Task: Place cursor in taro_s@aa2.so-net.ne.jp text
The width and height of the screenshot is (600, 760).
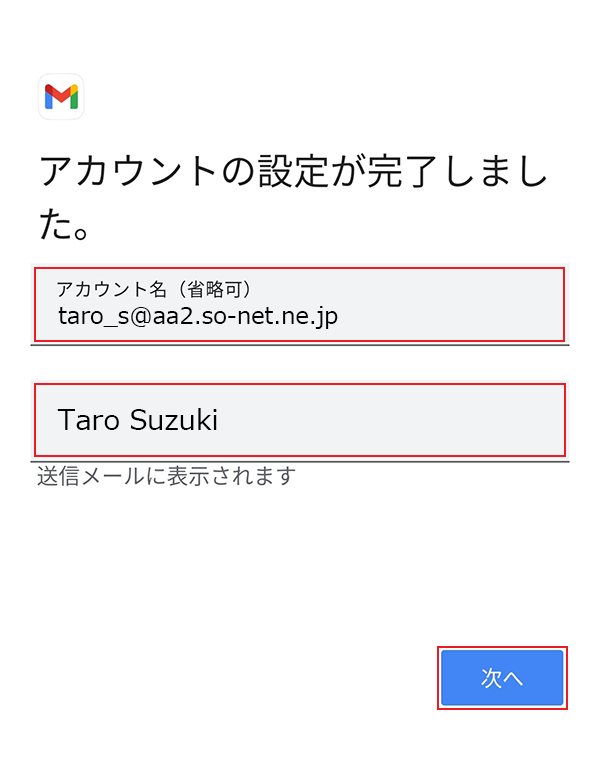Action: 197,317
